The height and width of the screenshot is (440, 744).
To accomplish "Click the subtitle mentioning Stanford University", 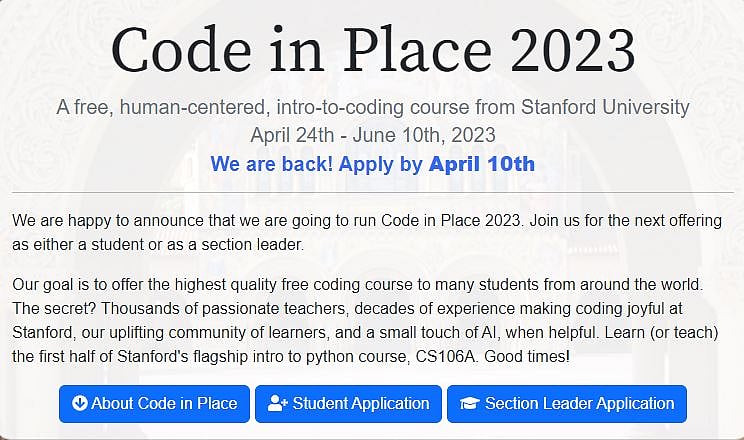I will [x=372, y=107].
